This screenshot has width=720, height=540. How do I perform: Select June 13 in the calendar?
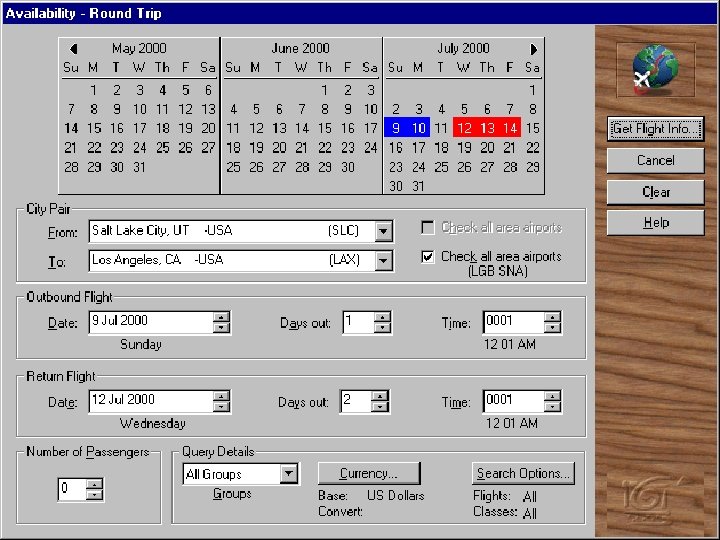coord(279,128)
